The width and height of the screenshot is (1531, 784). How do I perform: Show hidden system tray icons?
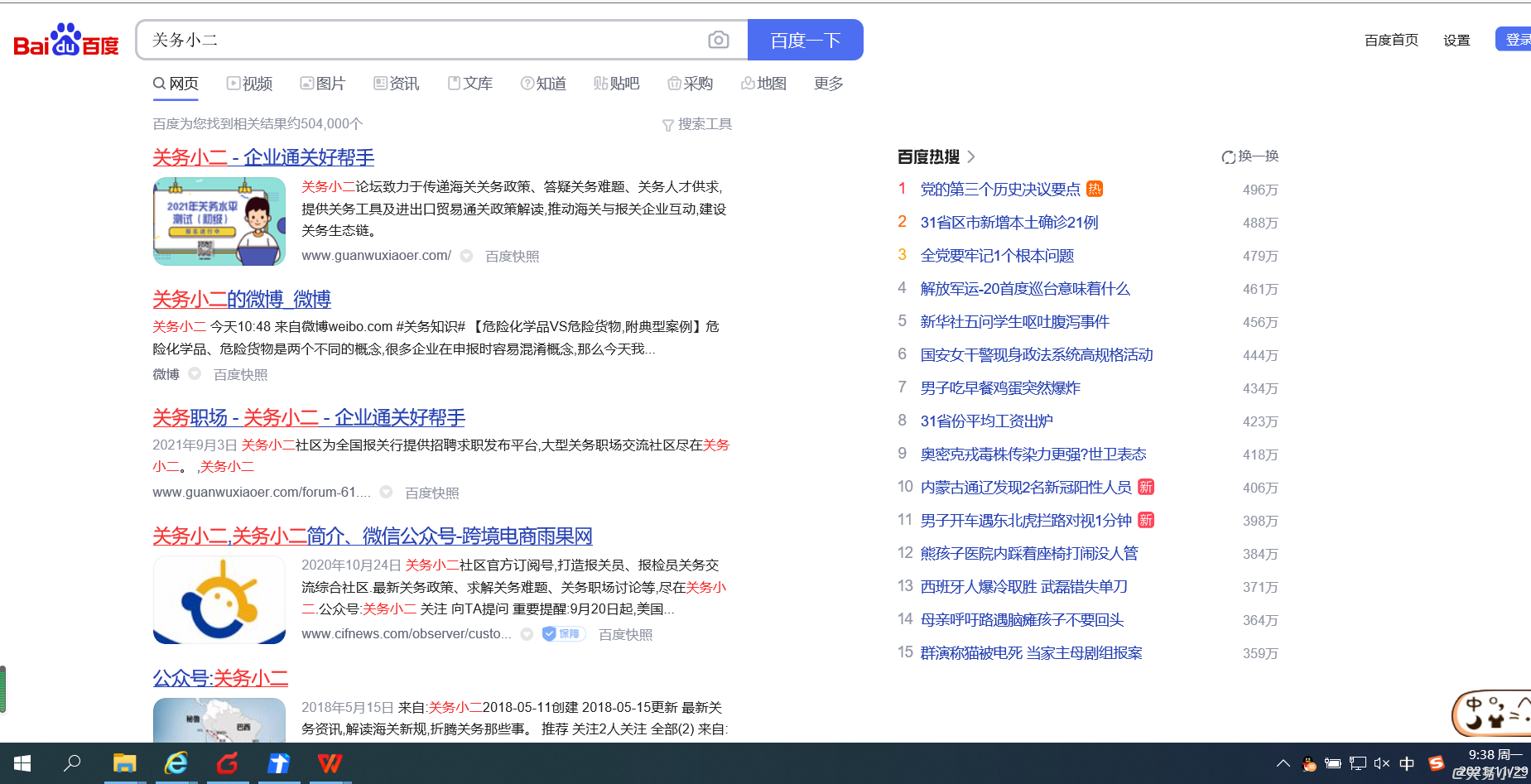pyautogui.click(x=1283, y=763)
